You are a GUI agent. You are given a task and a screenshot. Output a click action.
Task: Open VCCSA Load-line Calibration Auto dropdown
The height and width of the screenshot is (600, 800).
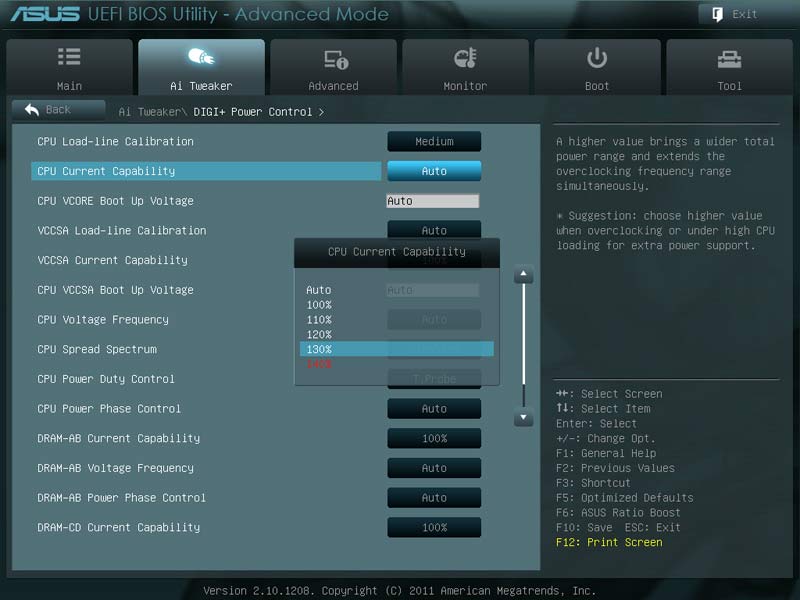tap(434, 230)
